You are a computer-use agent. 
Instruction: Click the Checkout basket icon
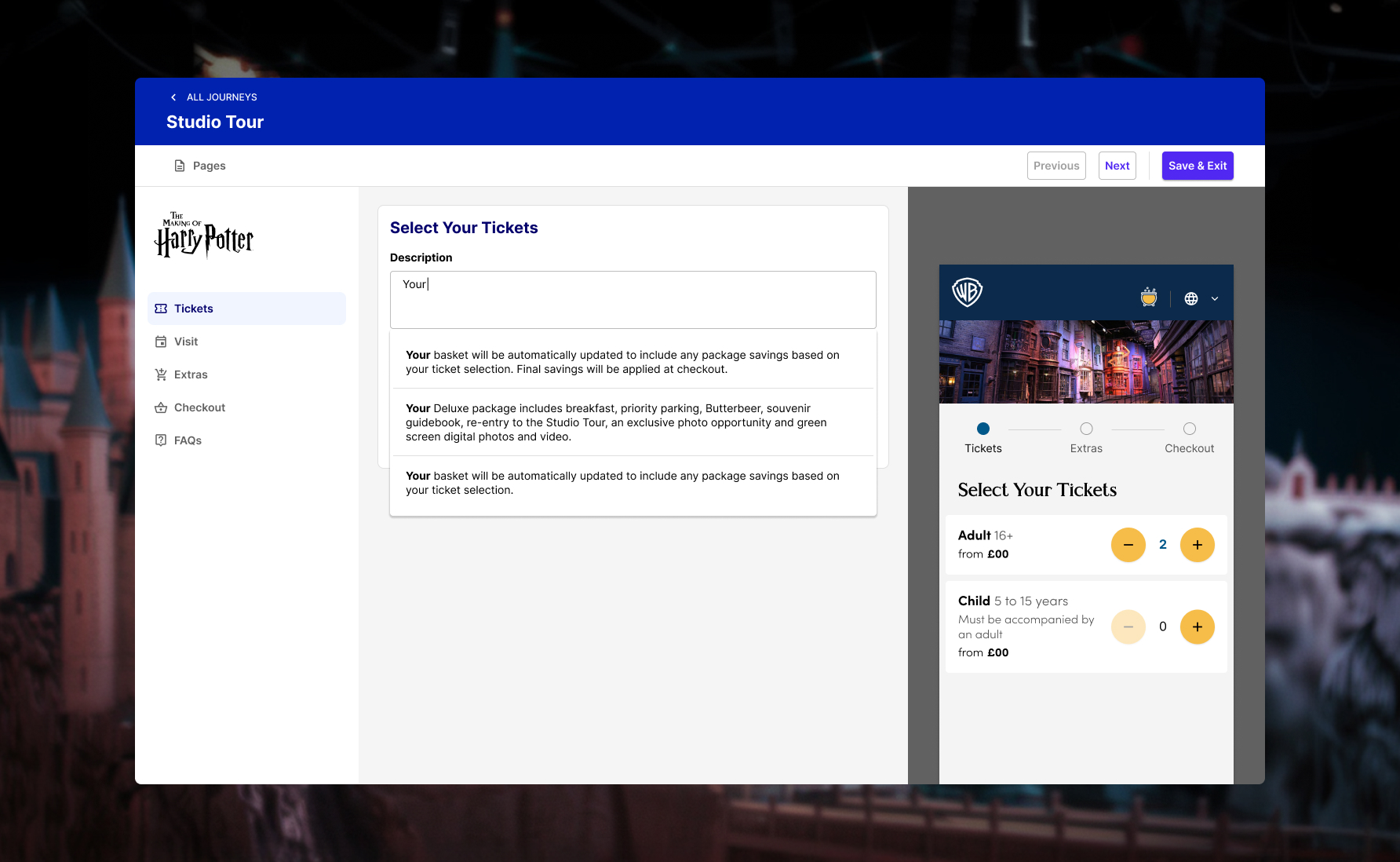click(161, 407)
